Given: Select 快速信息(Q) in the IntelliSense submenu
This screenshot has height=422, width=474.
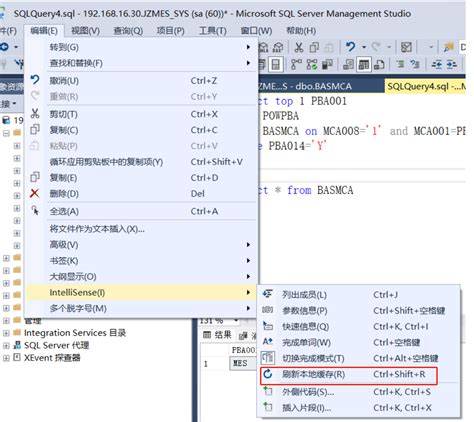Looking at the screenshot, I should click(359, 327).
